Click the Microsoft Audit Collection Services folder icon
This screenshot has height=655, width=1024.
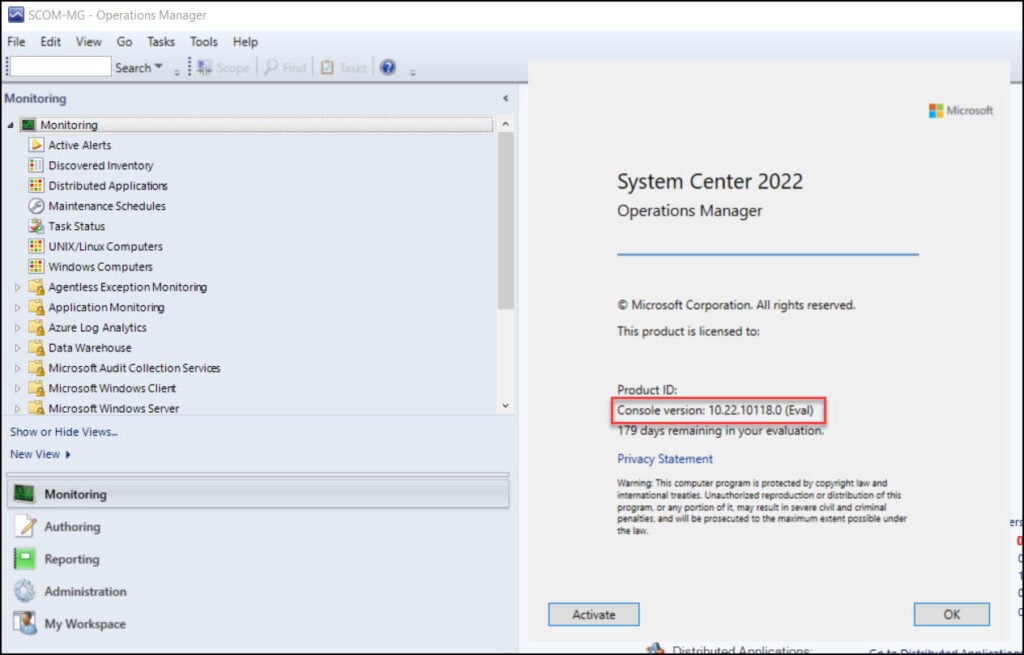click(x=36, y=368)
